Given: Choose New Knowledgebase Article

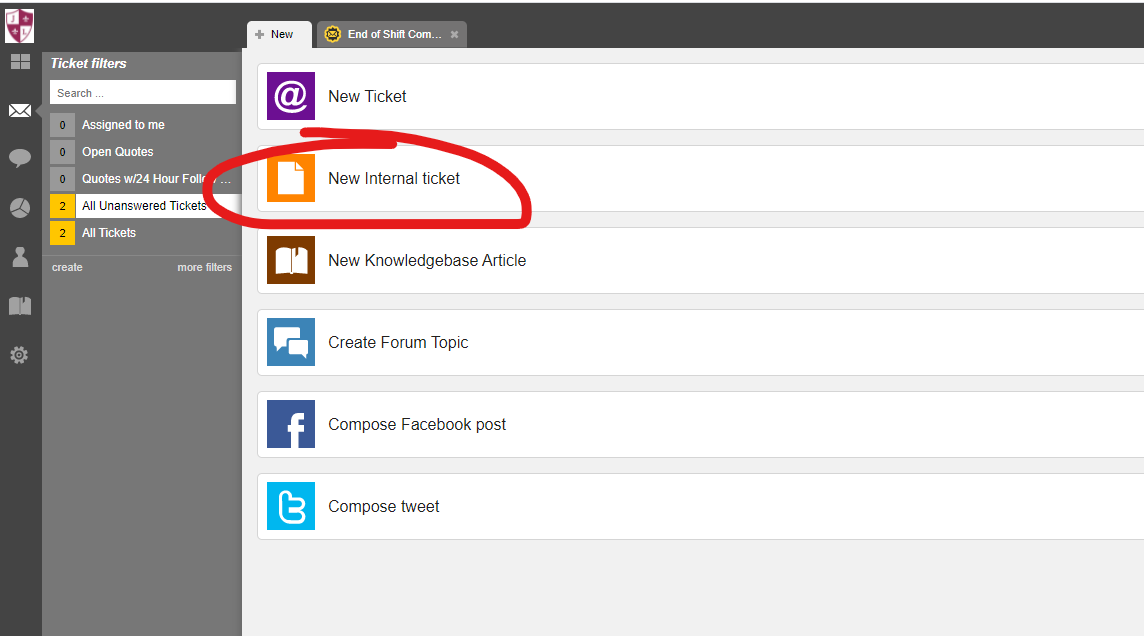Looking at the screenshot, I should [x=700, y=260].
